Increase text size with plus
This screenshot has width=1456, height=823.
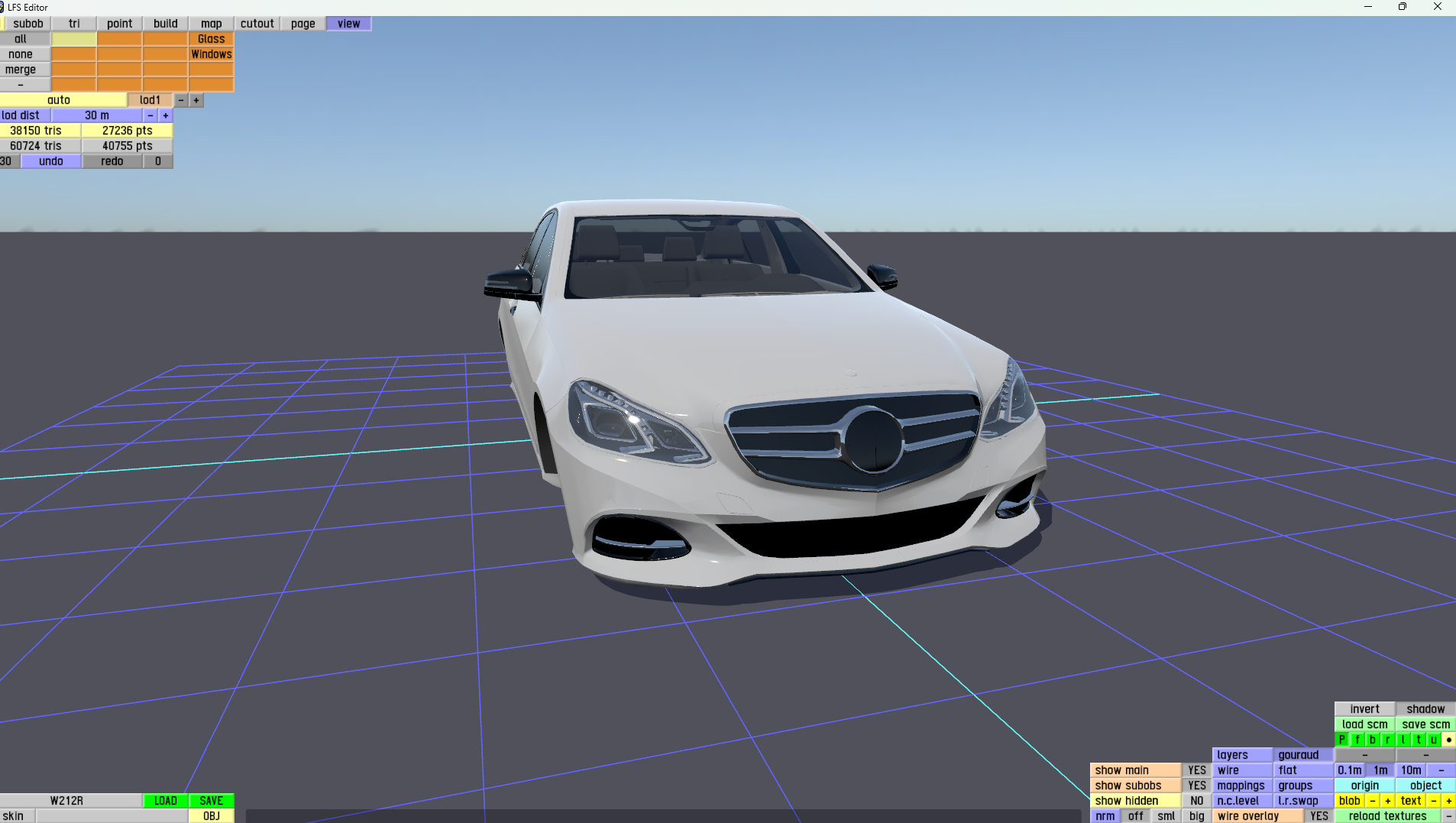1449,801
